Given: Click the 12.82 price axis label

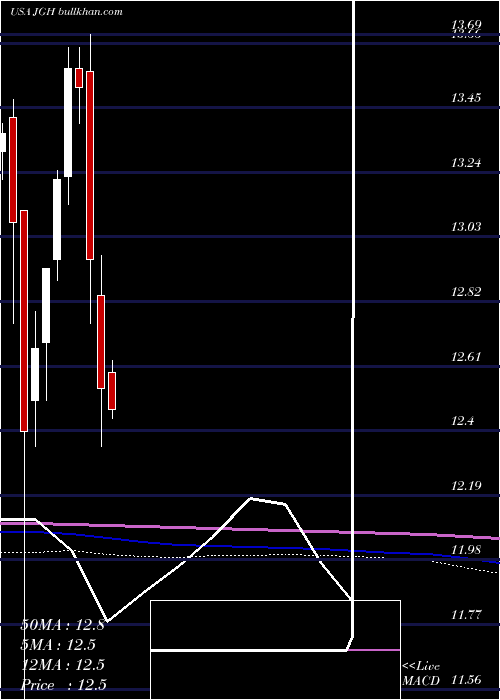Looking at the screenshot, I should [466, 292].
